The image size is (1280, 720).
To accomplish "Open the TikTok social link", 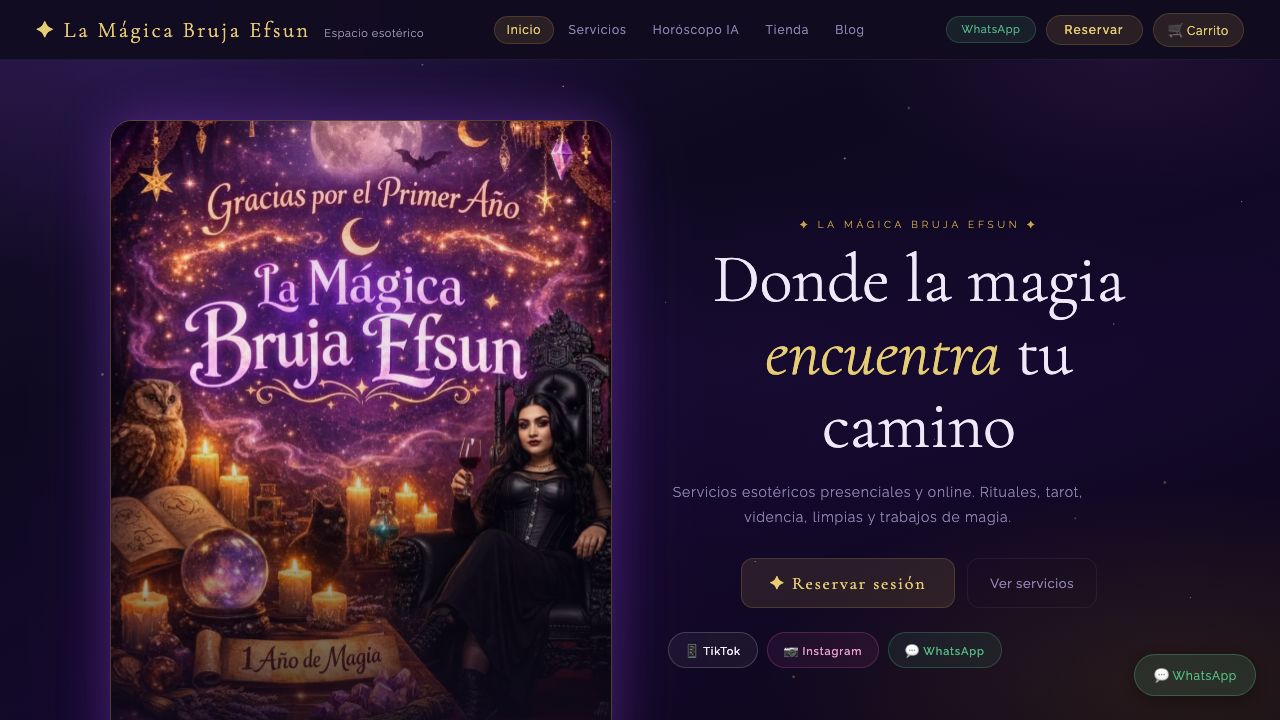I will [713, 650].
